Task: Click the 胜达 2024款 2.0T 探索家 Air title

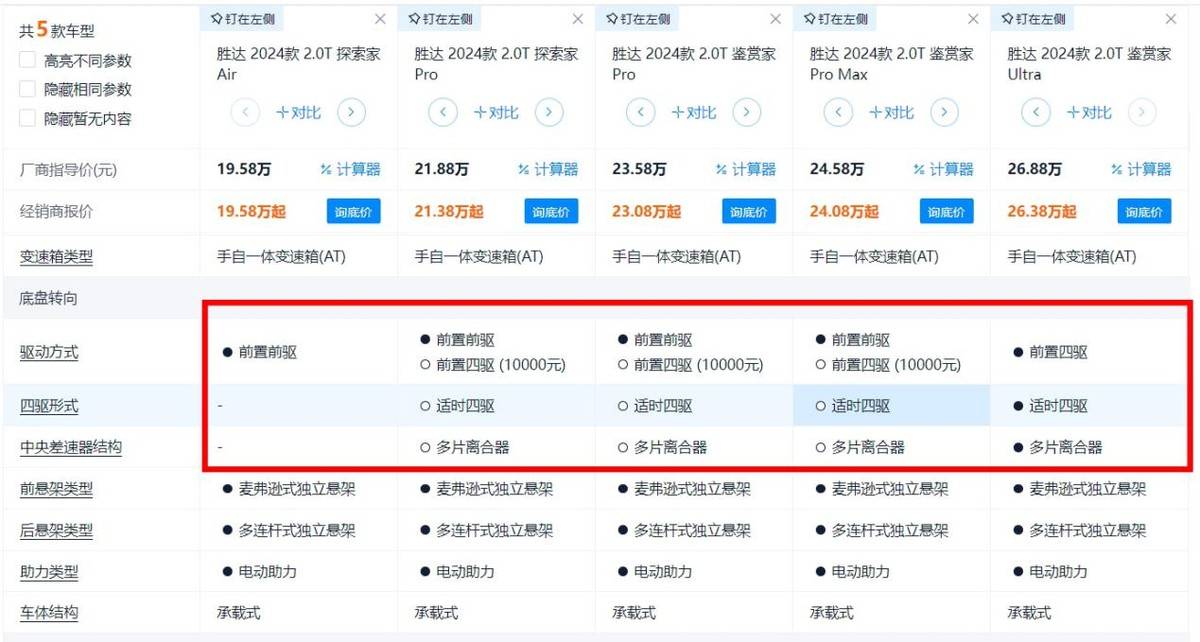Action: click(x=299, y=64)
